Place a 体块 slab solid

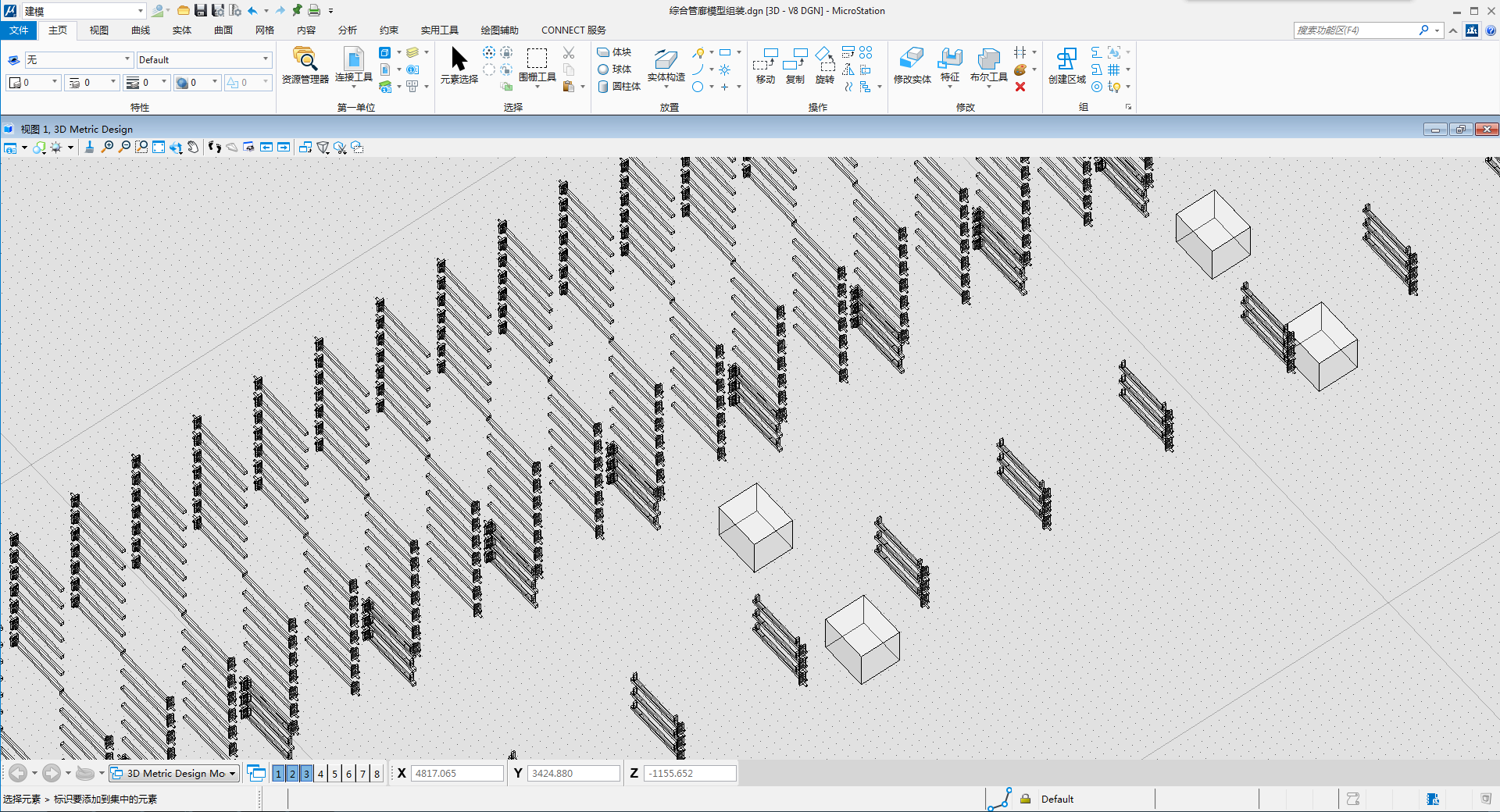[x=615, y=52]
